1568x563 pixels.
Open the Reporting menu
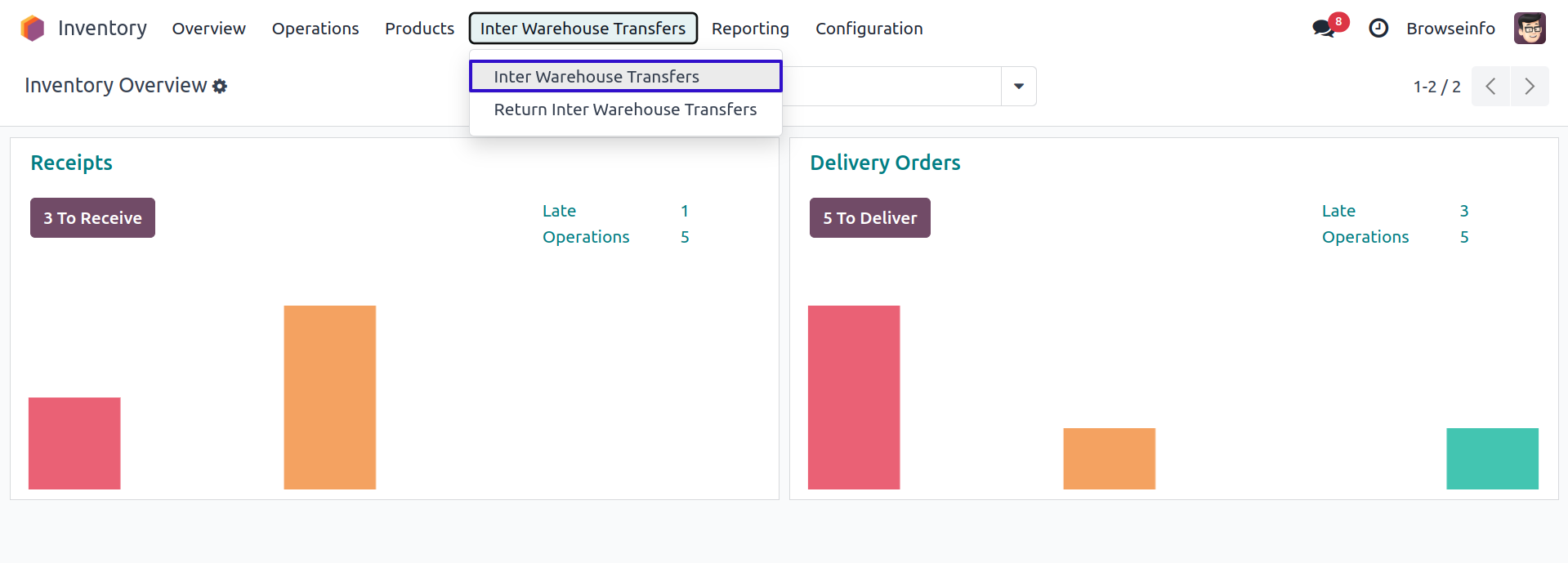tap(750, 29)
